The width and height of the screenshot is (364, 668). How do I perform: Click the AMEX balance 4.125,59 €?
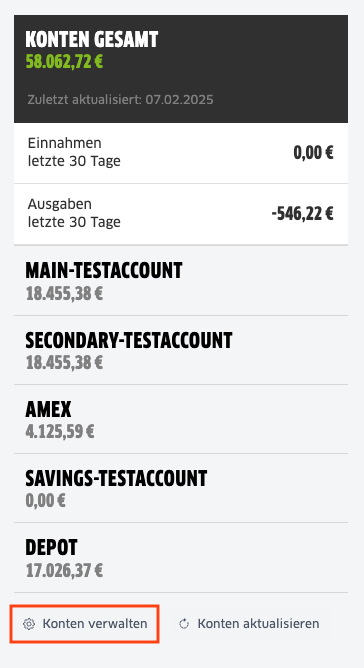click(60, 432)
